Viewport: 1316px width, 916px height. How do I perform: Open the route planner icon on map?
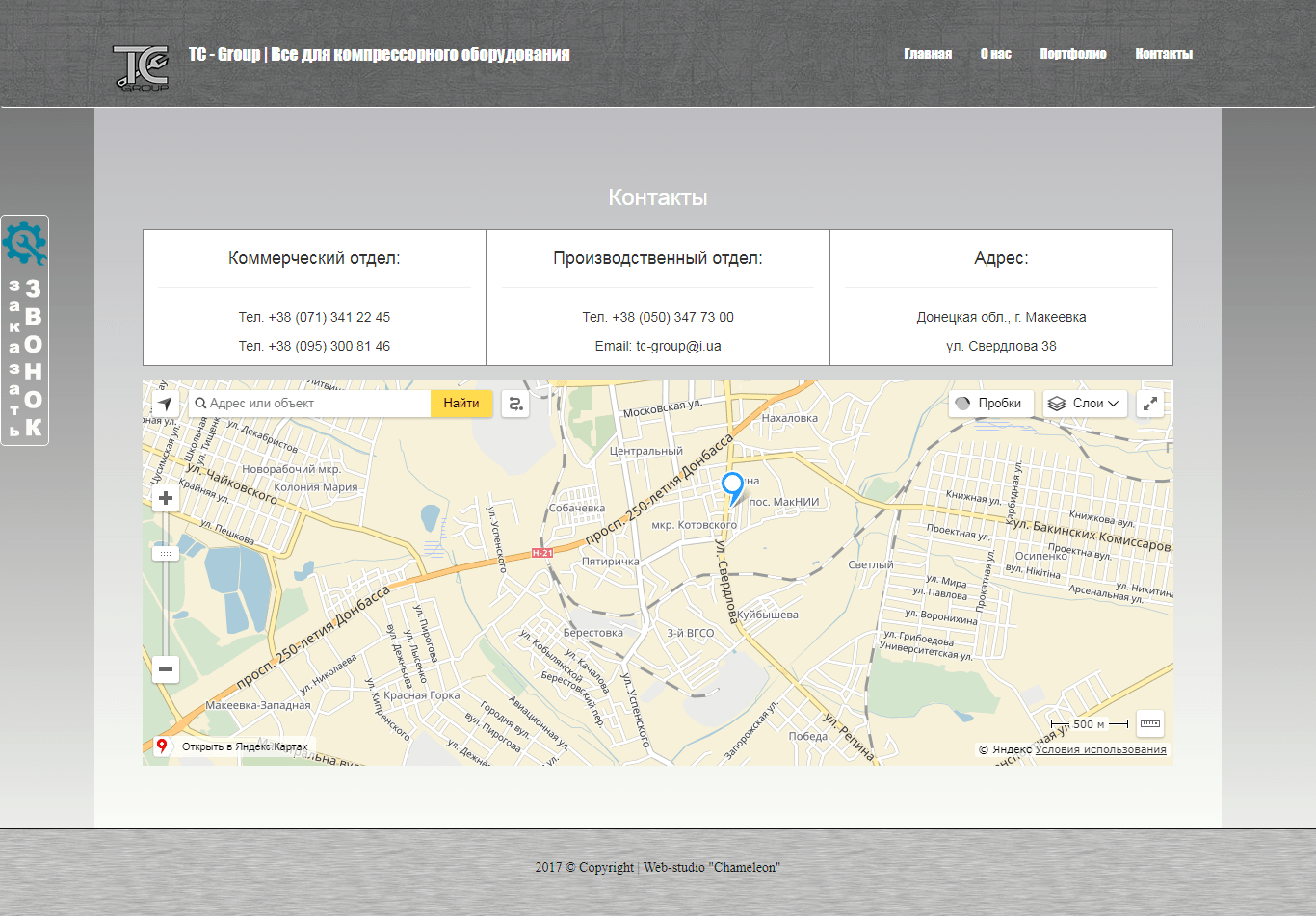coord(515,404)
